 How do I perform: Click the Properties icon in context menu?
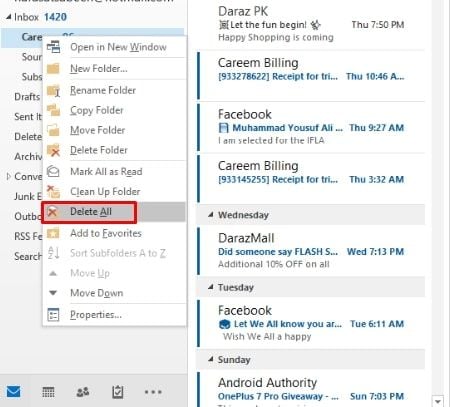tap(53, 315)
